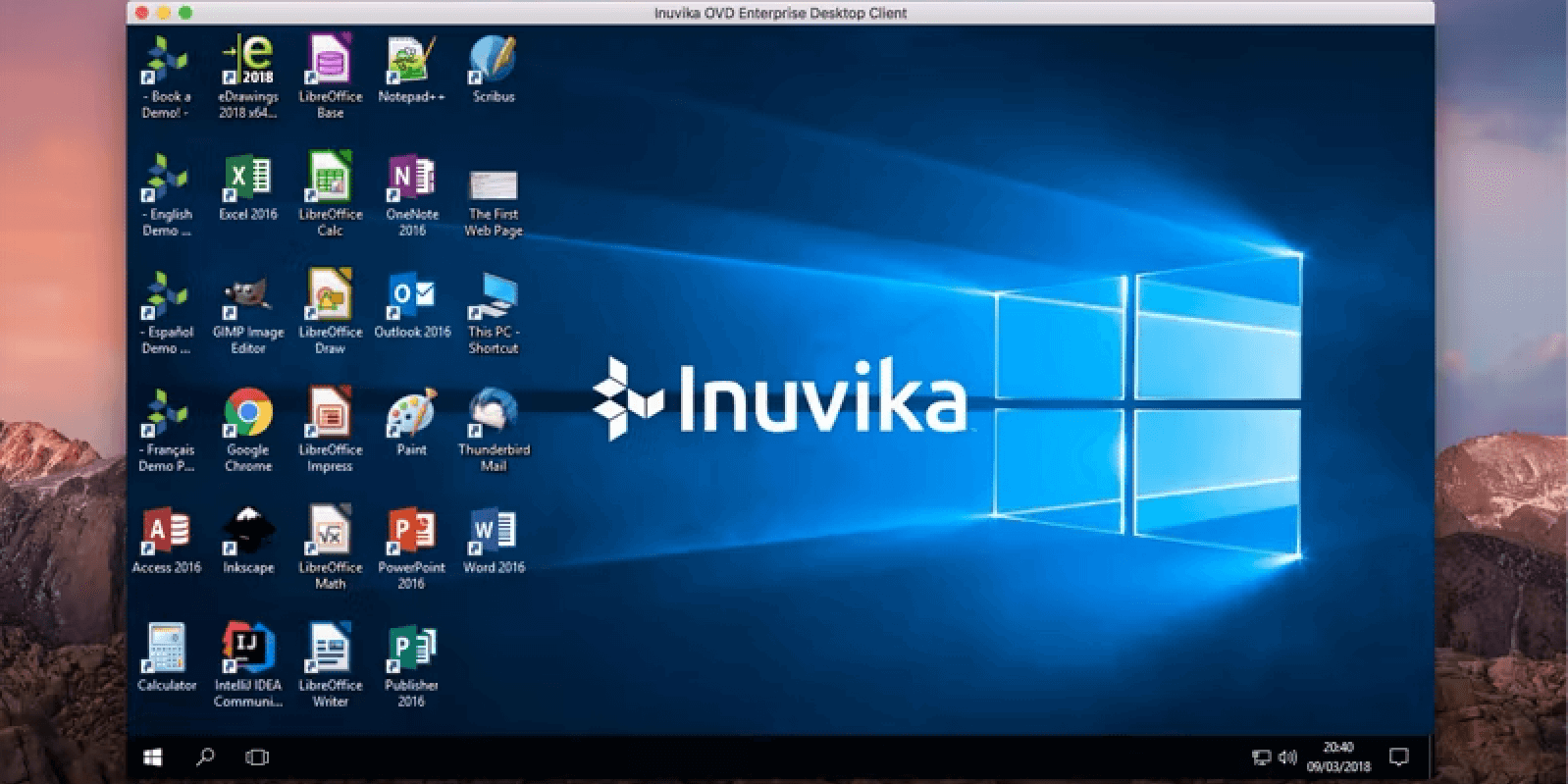
Task: Launch Outlook 2016 icon
Action: [412, 306]
